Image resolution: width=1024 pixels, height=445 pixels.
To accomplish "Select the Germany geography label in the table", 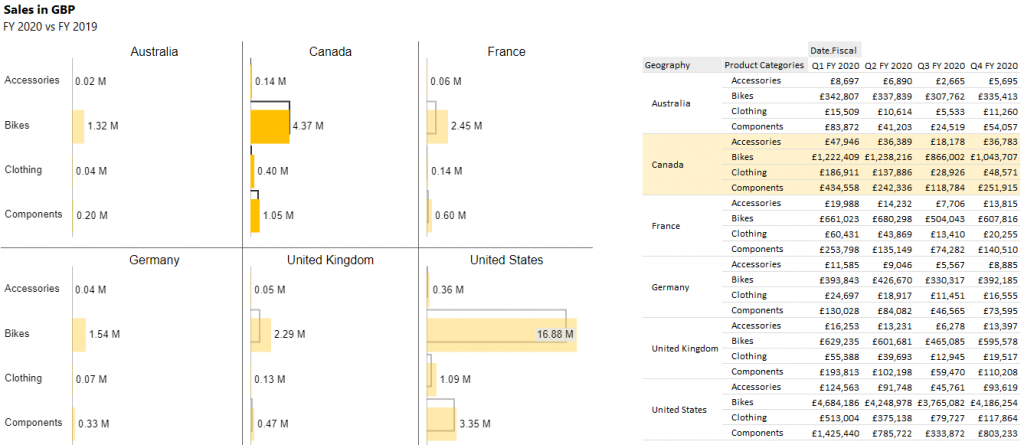I will [x=670, y=287].
